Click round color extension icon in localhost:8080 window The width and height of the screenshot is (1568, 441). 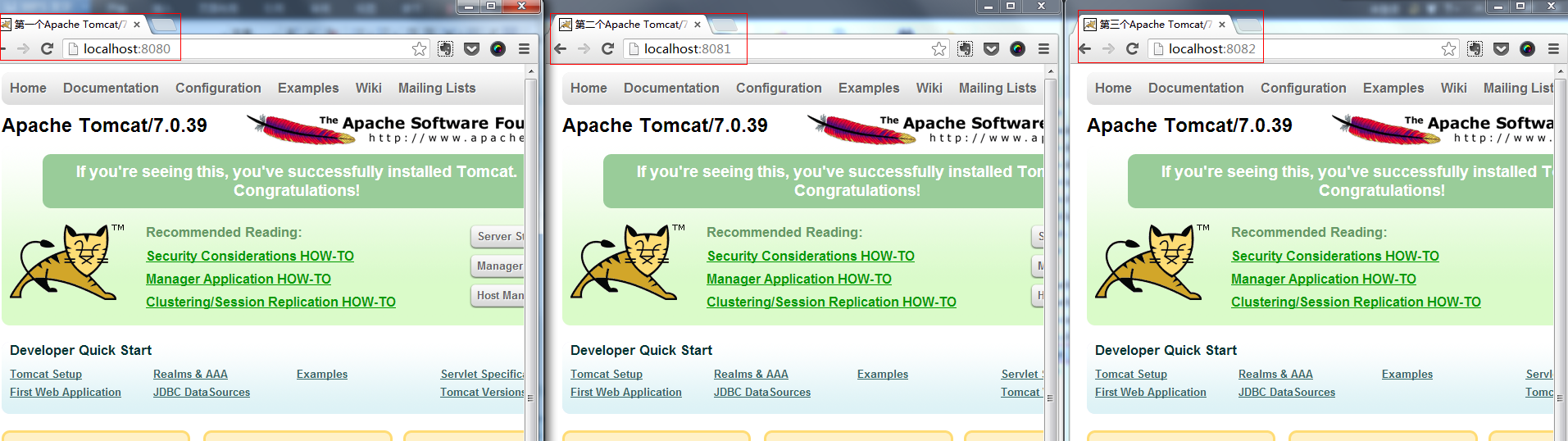tap(498, 48)
